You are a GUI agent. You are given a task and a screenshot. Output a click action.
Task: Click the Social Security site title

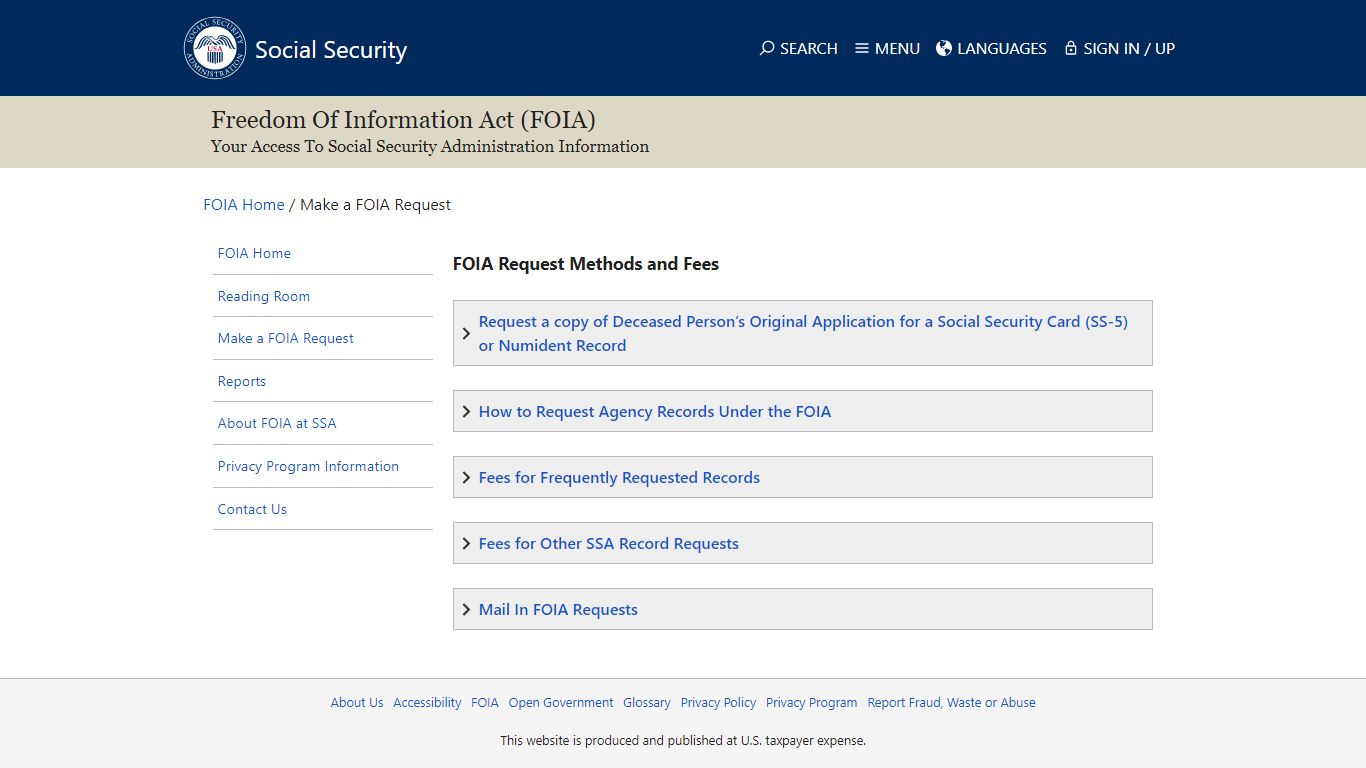pos(331,50)
